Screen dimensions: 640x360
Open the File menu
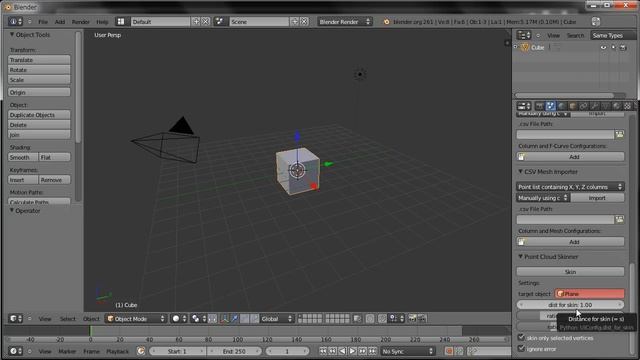(x=43, y=22)
